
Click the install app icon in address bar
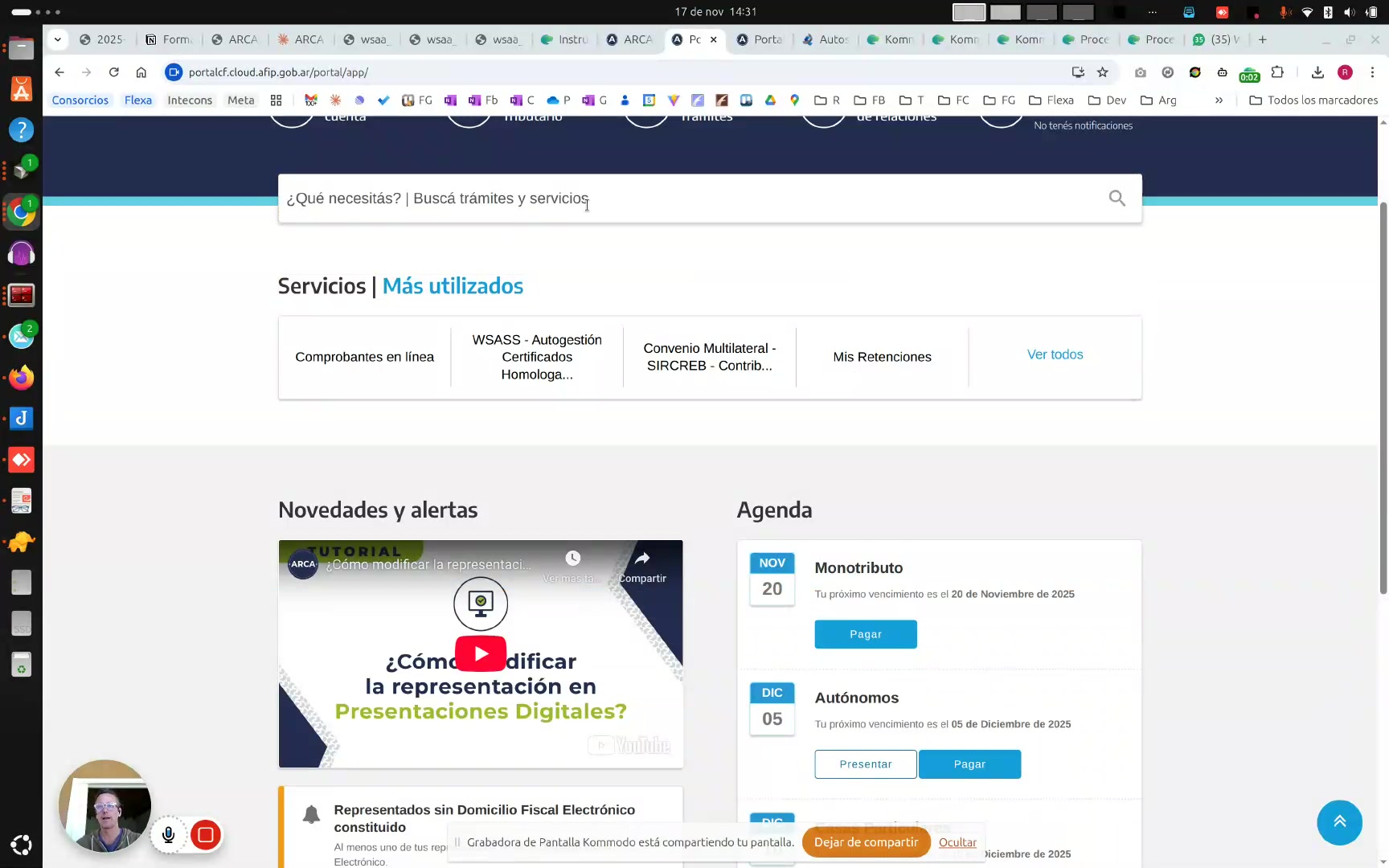click(x=1078, y=72)
